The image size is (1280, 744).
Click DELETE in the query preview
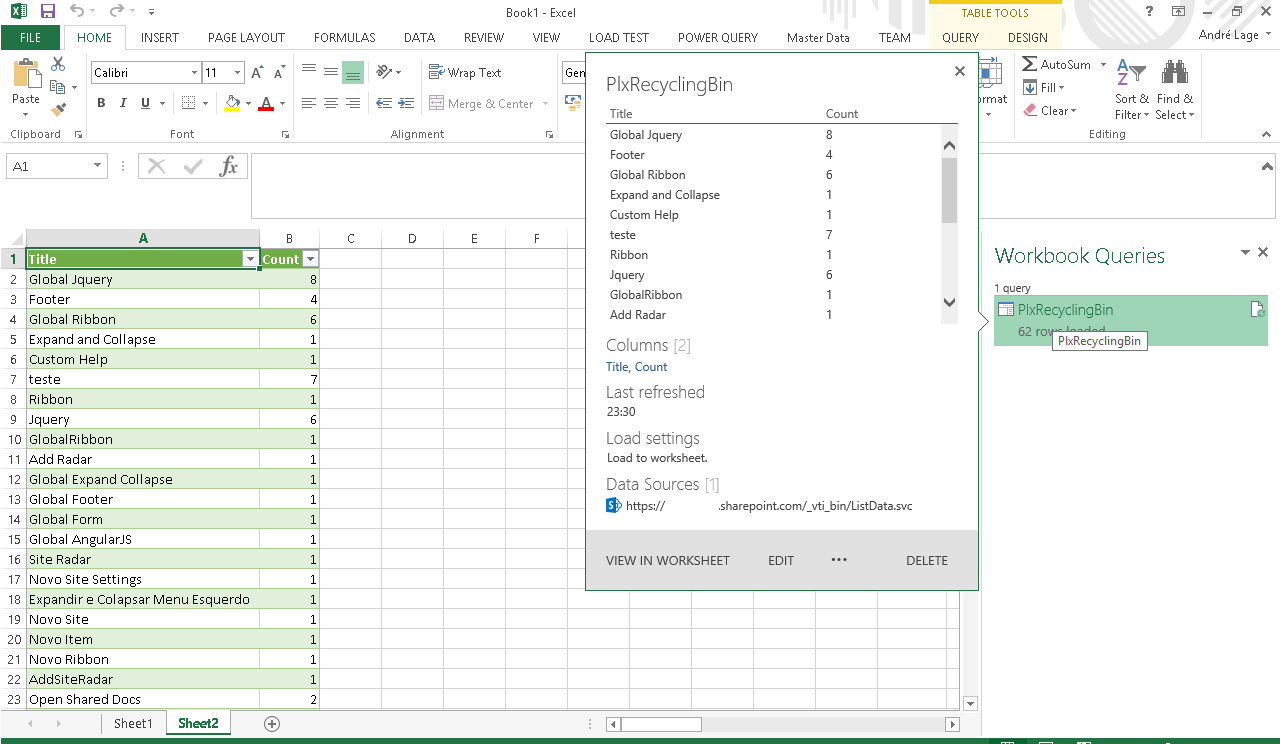(927, 560)
